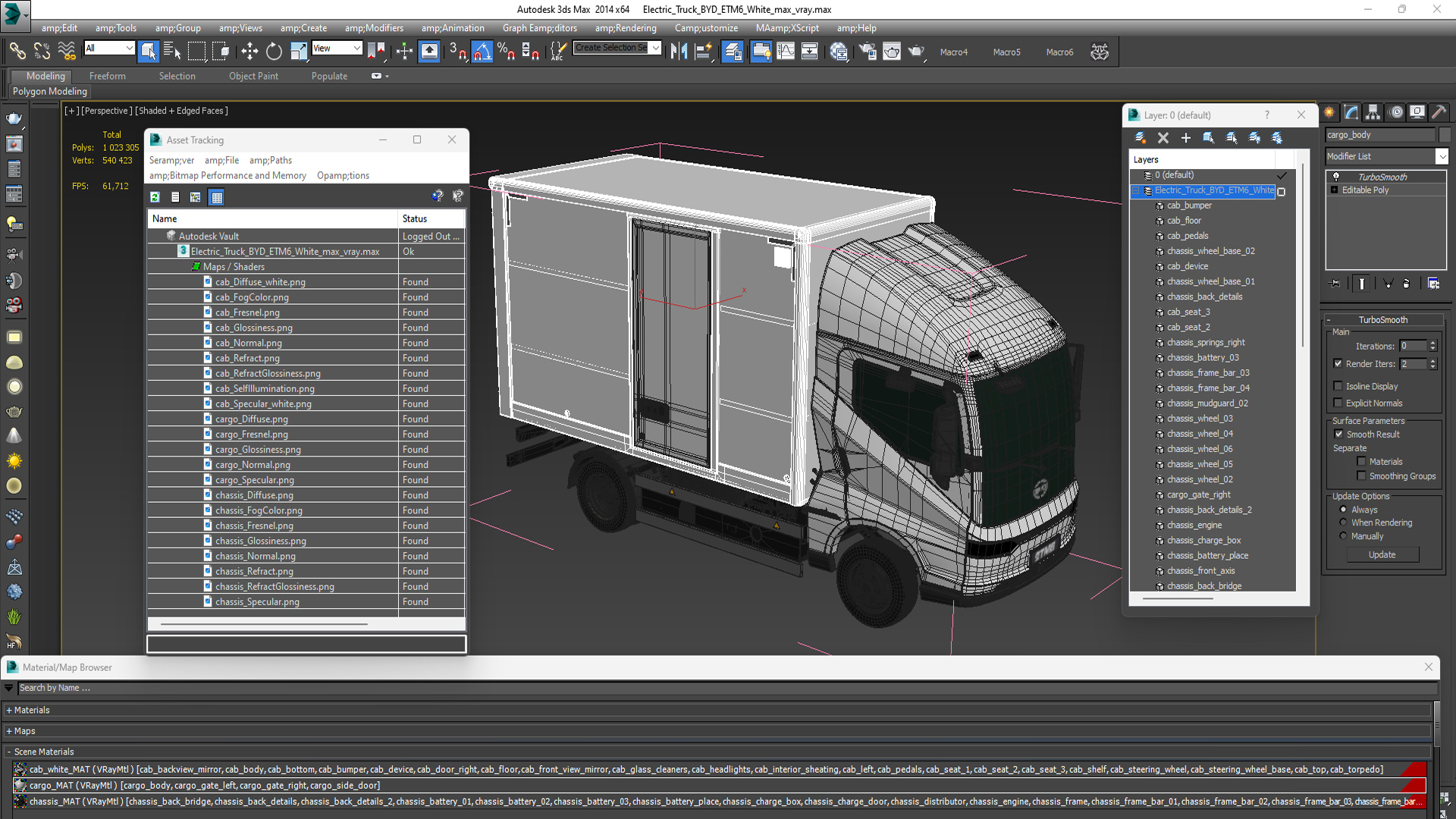Click the Create New Layer icon
This screenshot has width=1456, height=819.
[1140, 137]
